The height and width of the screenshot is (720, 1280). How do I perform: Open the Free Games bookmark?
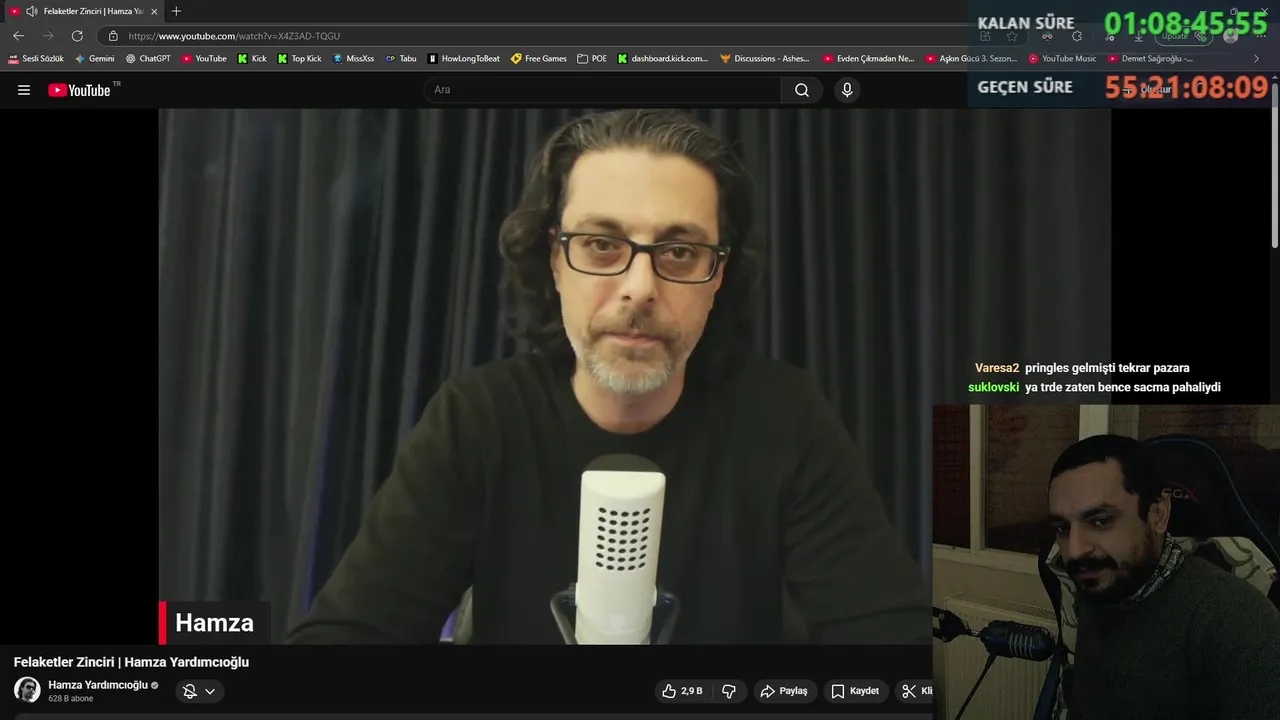(539, 59)
